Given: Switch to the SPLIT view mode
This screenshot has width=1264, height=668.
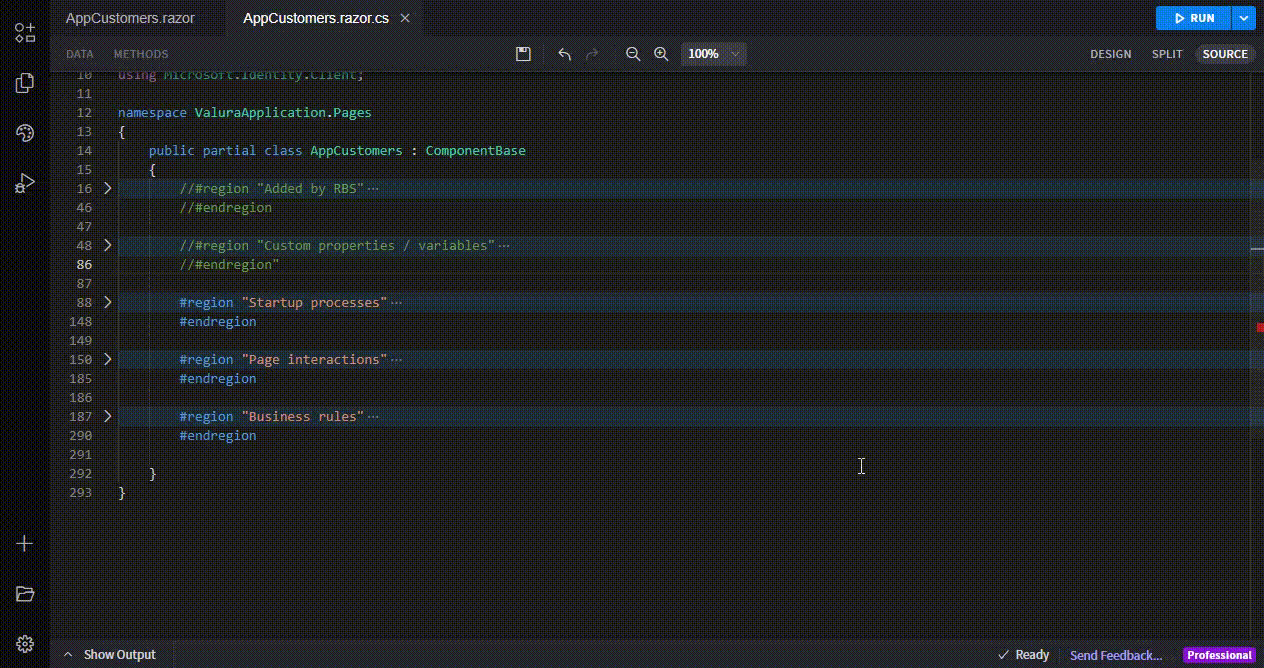Looking at the screenshot, I should tap(1167, 54).
